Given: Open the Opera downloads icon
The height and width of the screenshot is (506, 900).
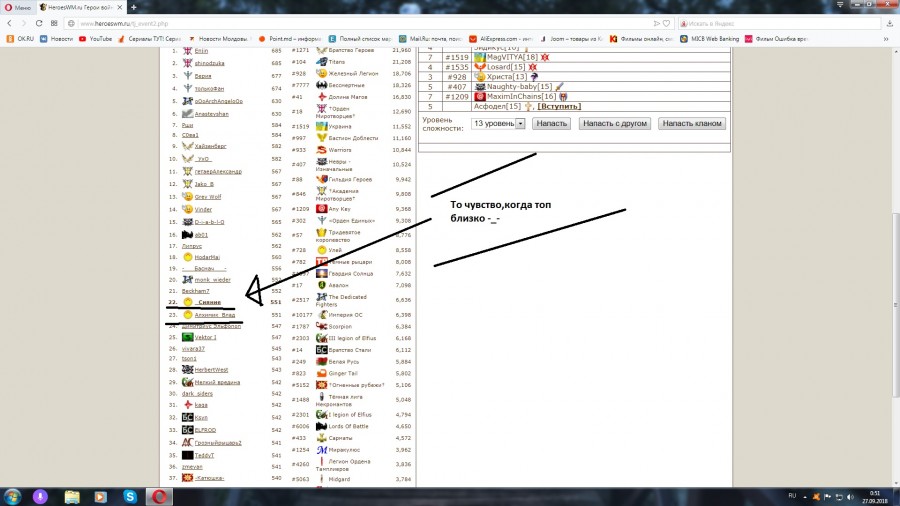Looking at the screenshot, I should click(890, 24).
